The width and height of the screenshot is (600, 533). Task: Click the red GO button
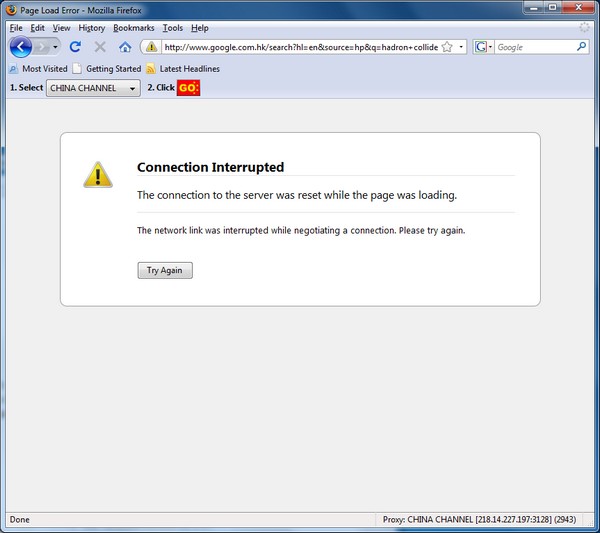188,88
